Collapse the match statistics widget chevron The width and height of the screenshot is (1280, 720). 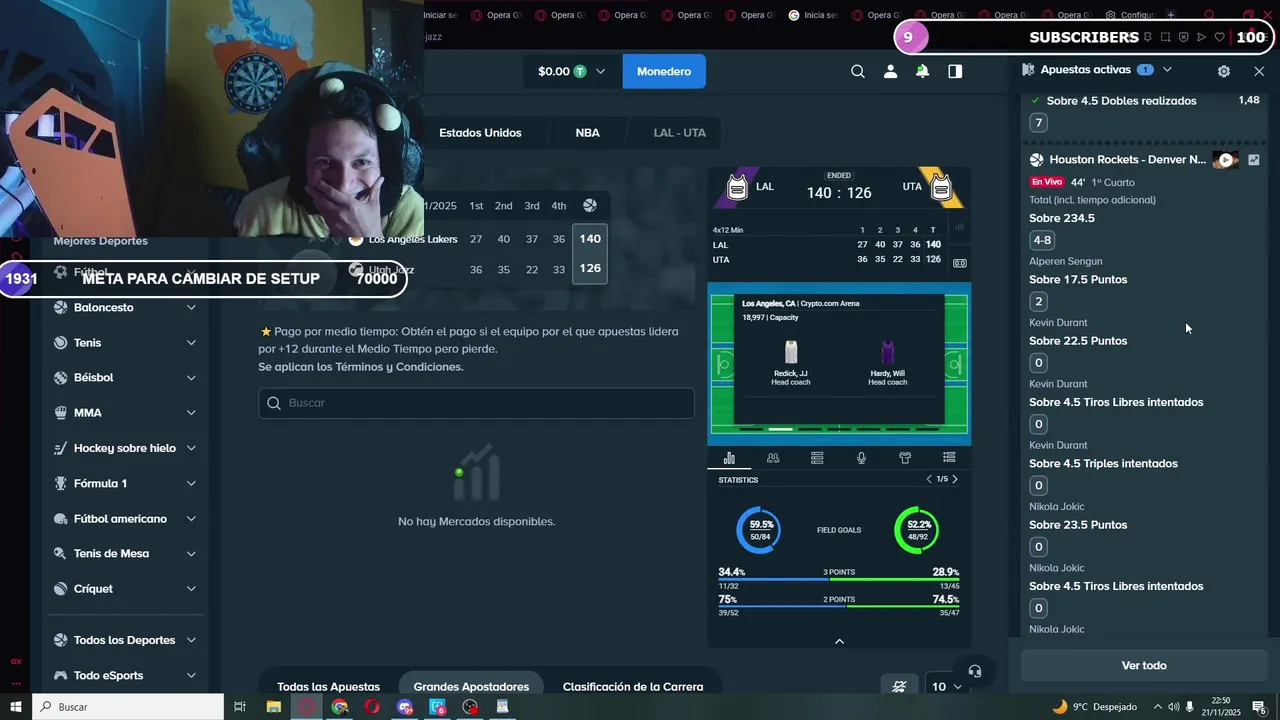tap(839, 641)
